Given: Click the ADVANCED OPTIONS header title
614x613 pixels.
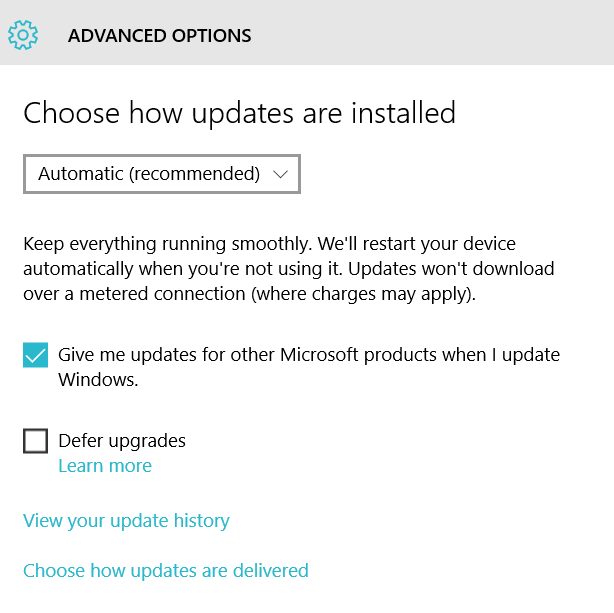Looking at the screenshot, I should point(159,36).
